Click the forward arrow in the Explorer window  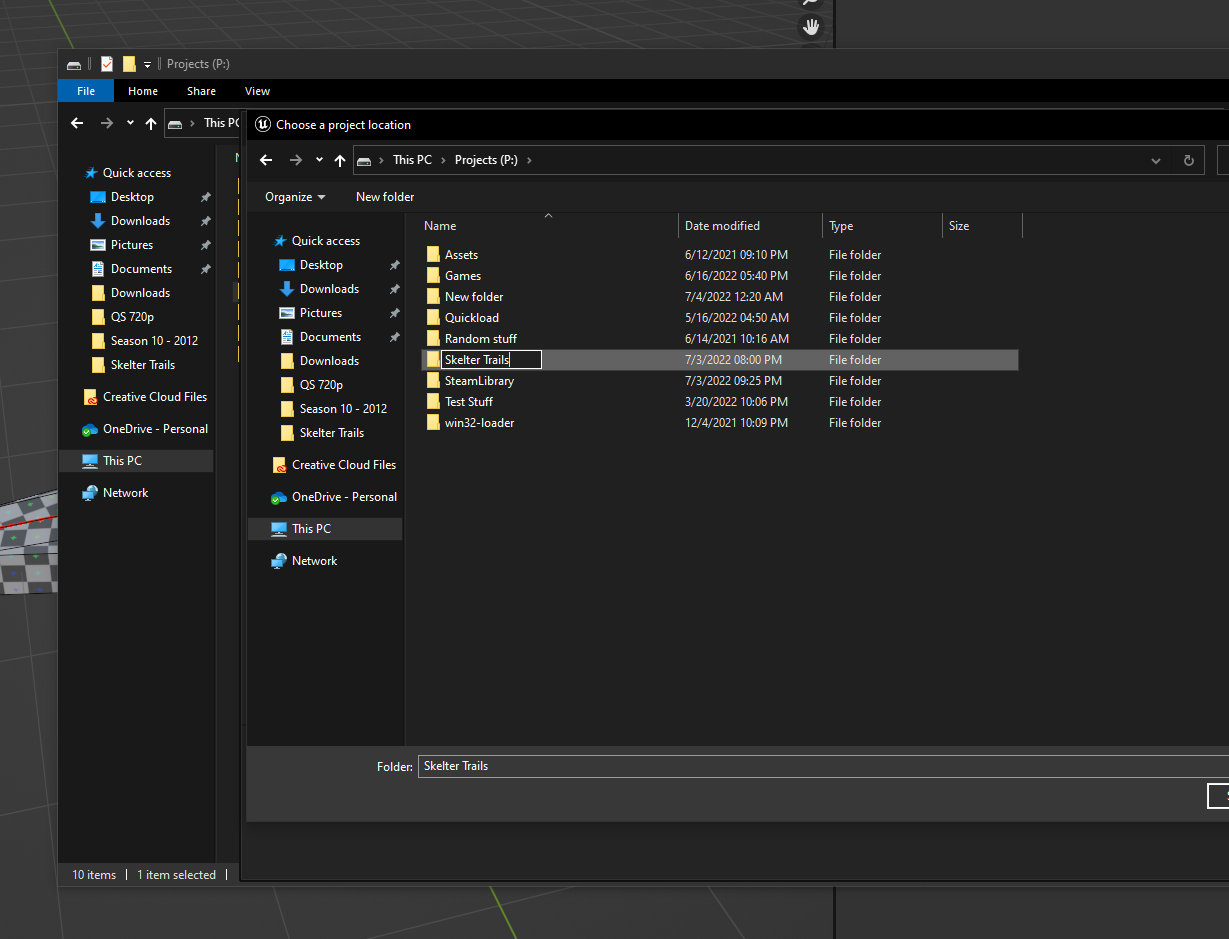point(107,124)
